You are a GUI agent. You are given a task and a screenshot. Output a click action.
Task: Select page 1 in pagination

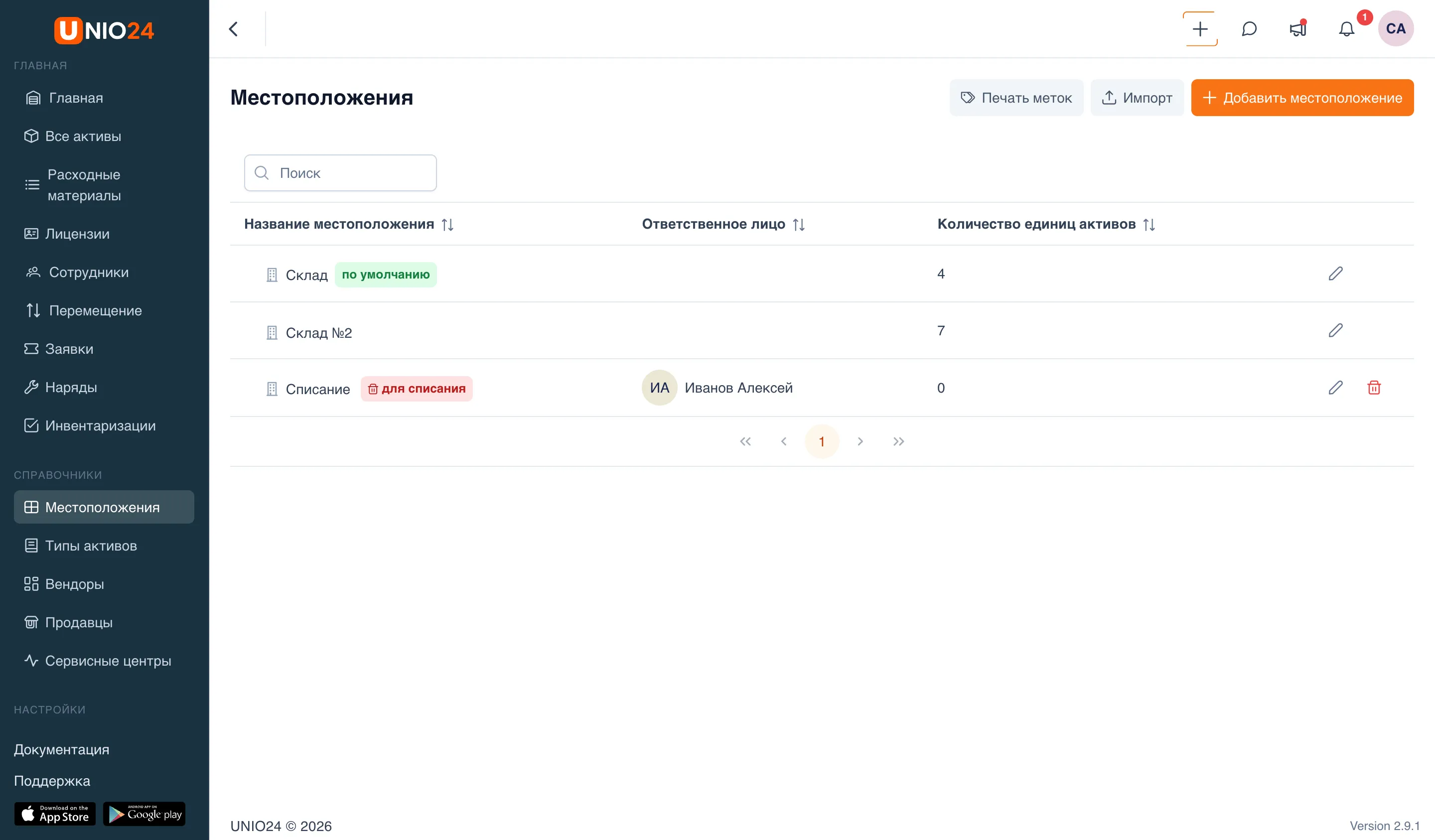point(822,441)
